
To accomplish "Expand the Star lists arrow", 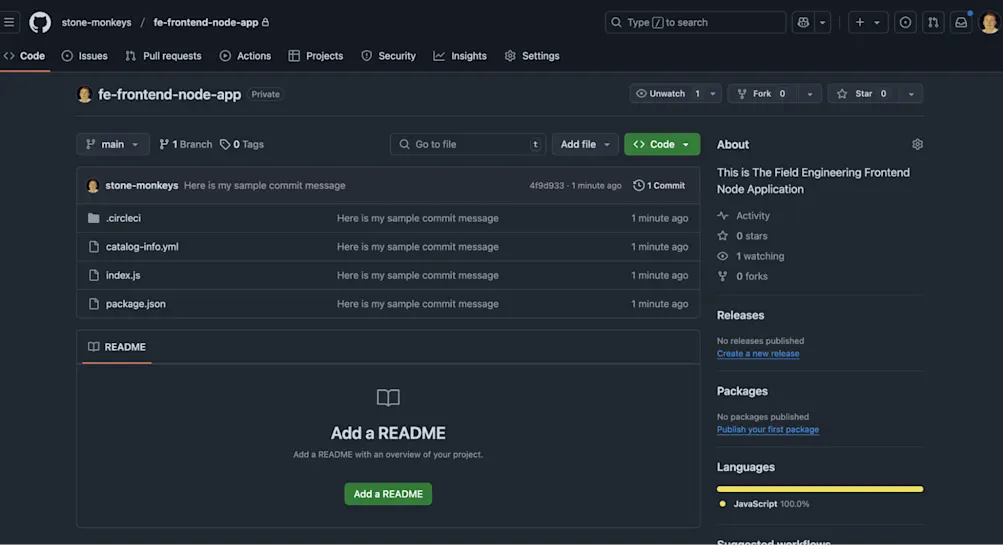I will pos(911,93).
